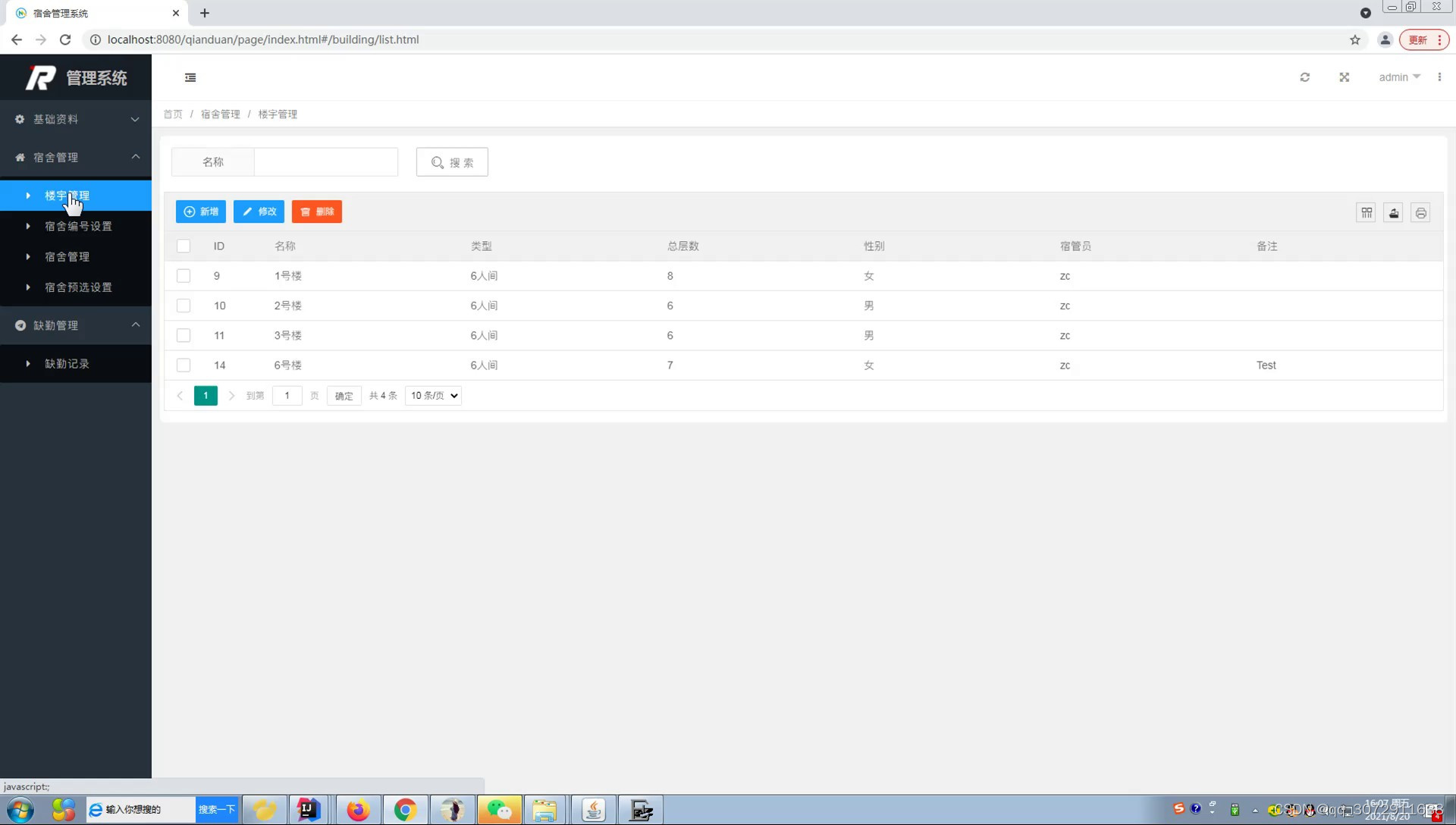1456x825 pixels.
Task: Click the site information icon in the address bar
Action: 96,39
